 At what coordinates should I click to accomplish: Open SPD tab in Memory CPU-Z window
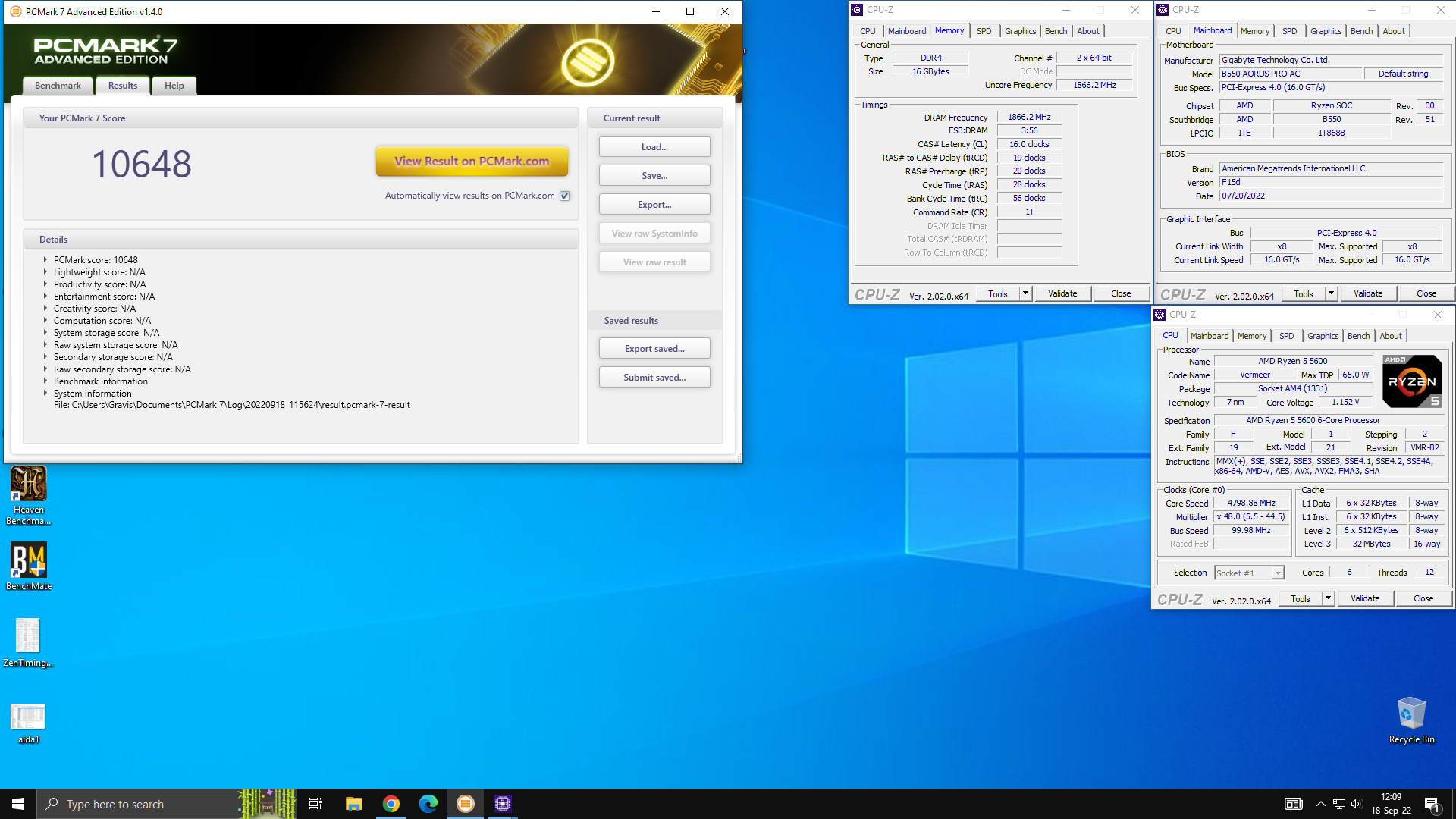click(x=984, y=31)
